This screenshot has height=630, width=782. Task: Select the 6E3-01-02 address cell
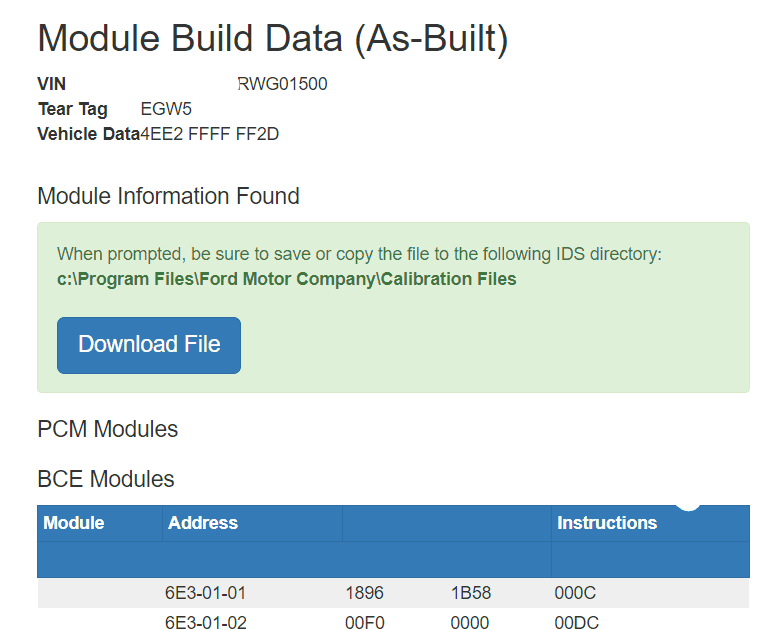[x=206, y=623]
